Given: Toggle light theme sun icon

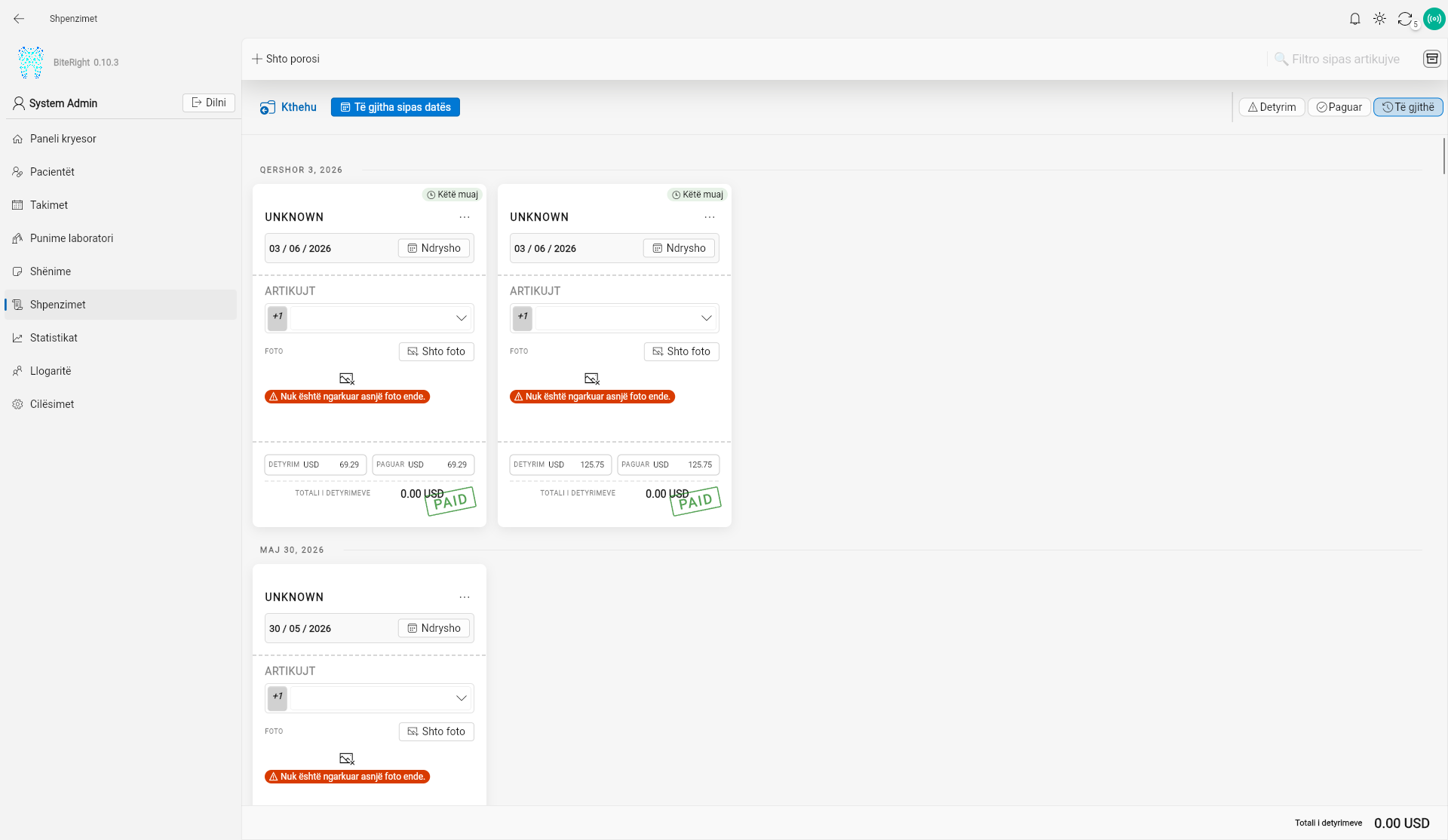Looking at the screenshot, I should [1379, 19].
